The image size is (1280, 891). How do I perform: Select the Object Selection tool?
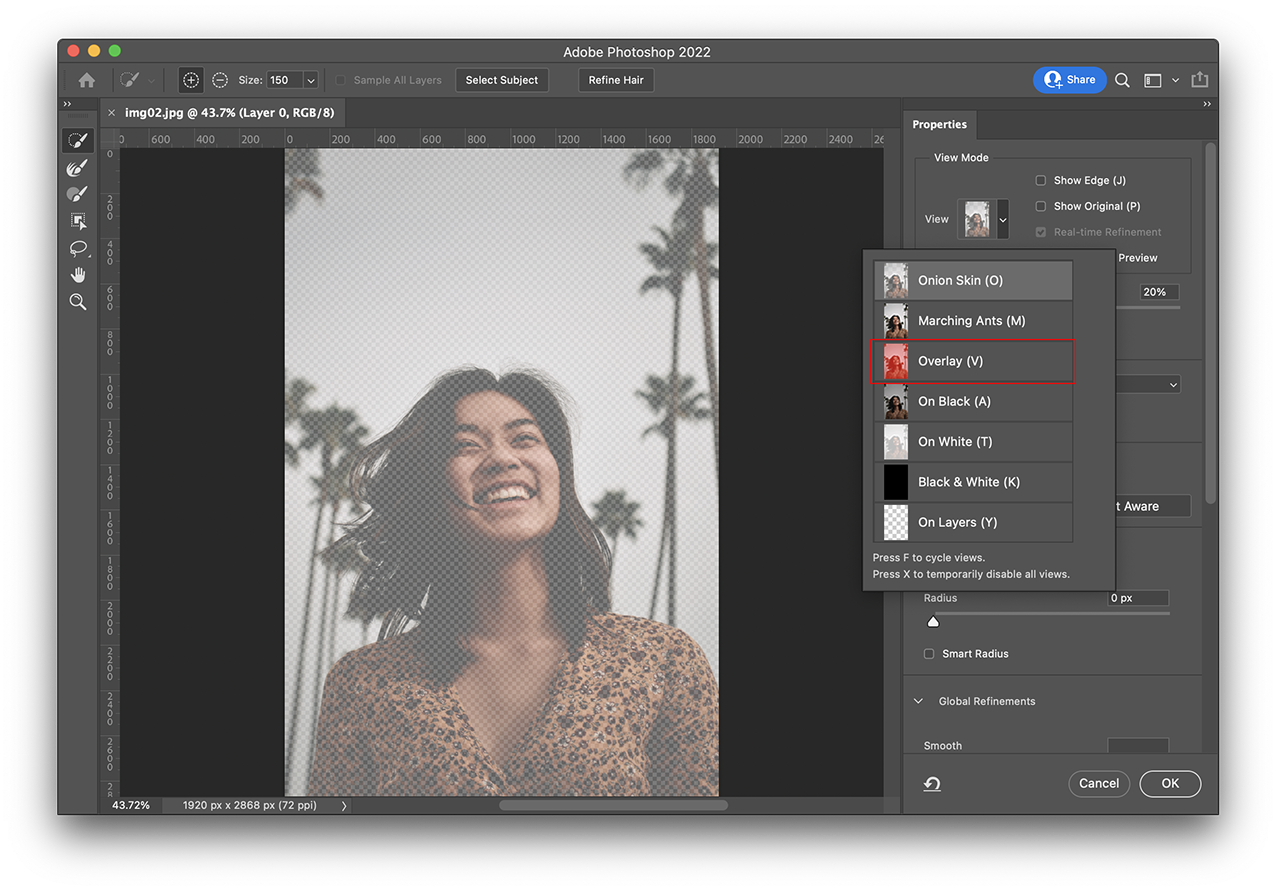click(77, 221)
